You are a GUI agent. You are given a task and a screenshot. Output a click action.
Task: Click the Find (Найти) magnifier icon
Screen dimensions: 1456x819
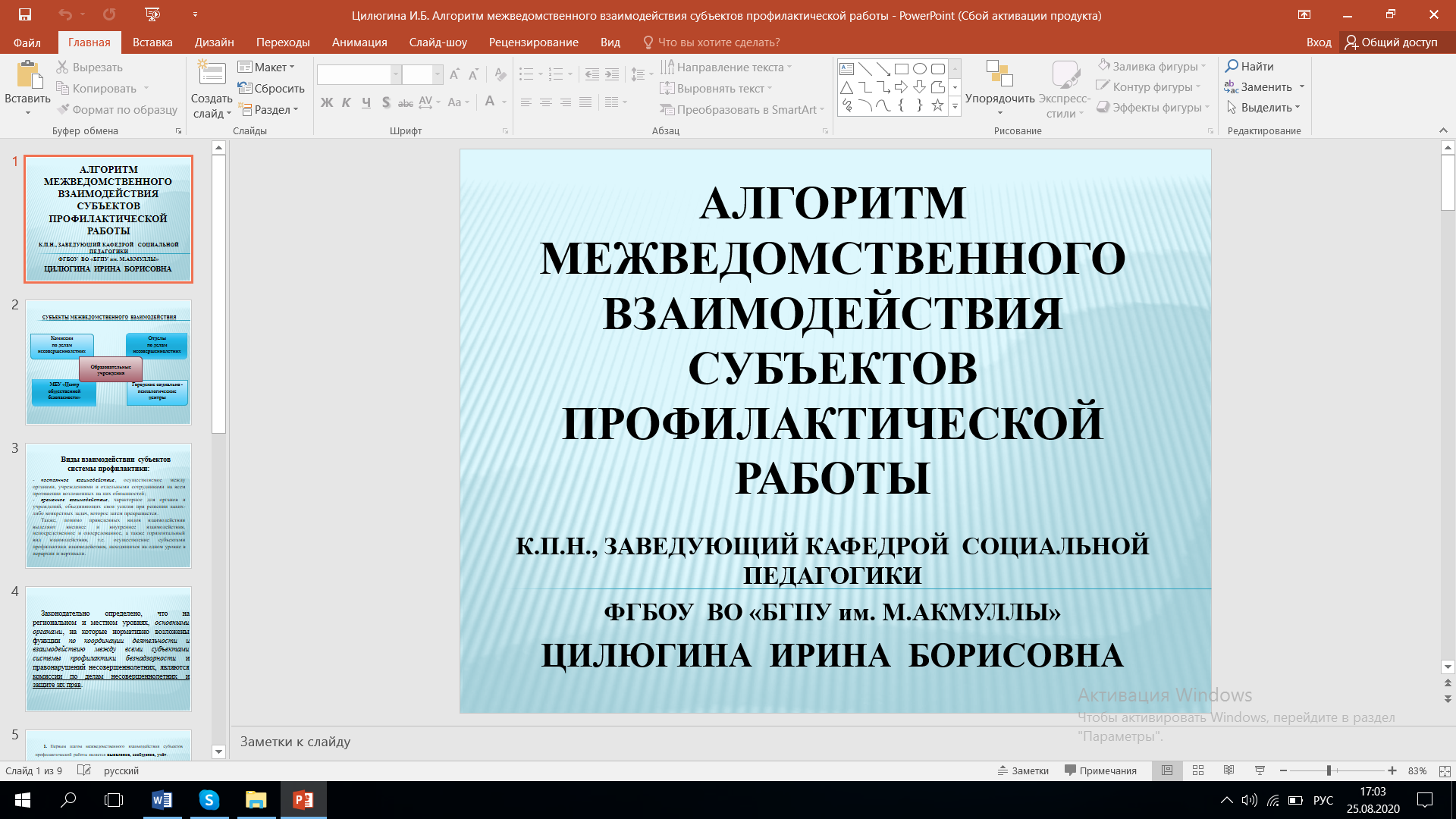click(1232, 66)
